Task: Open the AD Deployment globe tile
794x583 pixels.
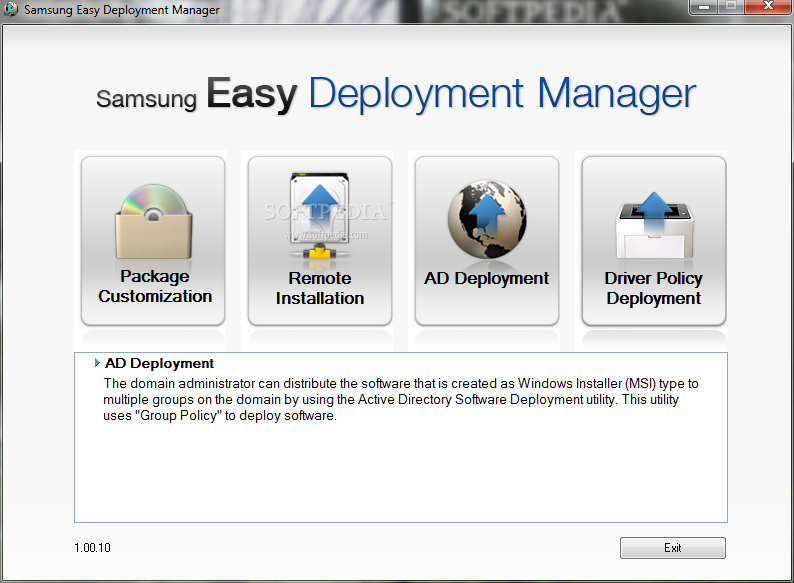Action: [487, 241]
